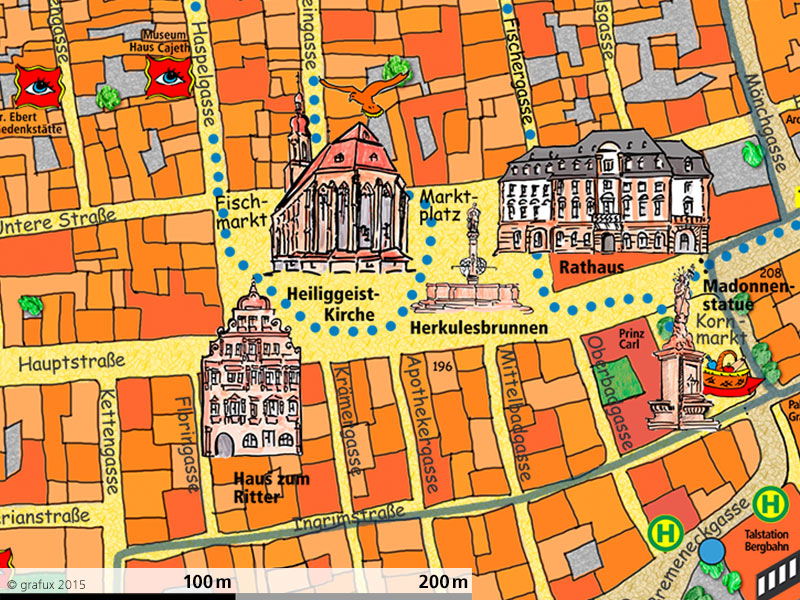The width and height of the screenshot is (800, 600).
Task: Click the 'Mittelbadgasse' street label
Action: pos(516,414)
